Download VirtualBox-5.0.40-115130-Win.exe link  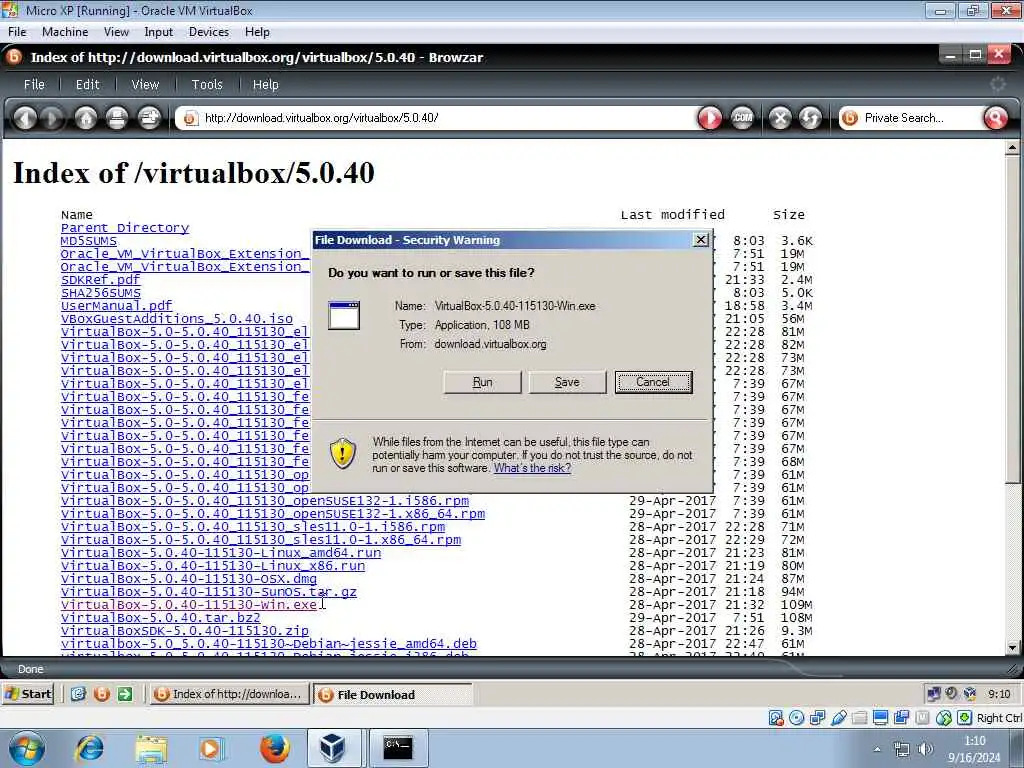tap(189, 605)
